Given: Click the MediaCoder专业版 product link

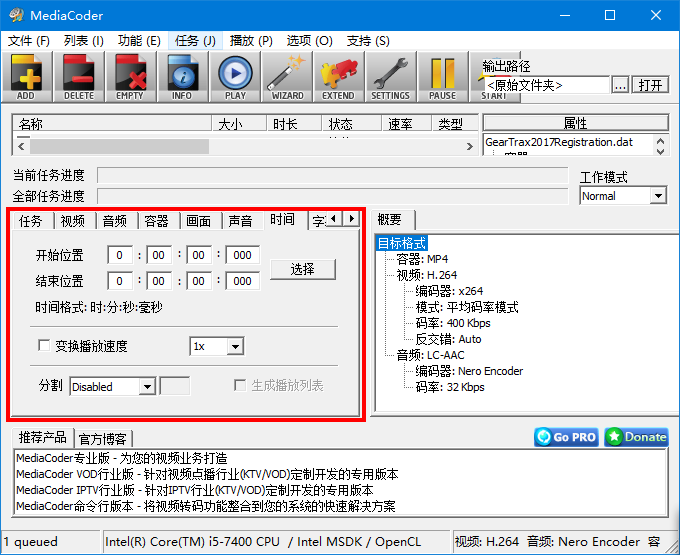Looking at the screenshot, I should (121, 458).
